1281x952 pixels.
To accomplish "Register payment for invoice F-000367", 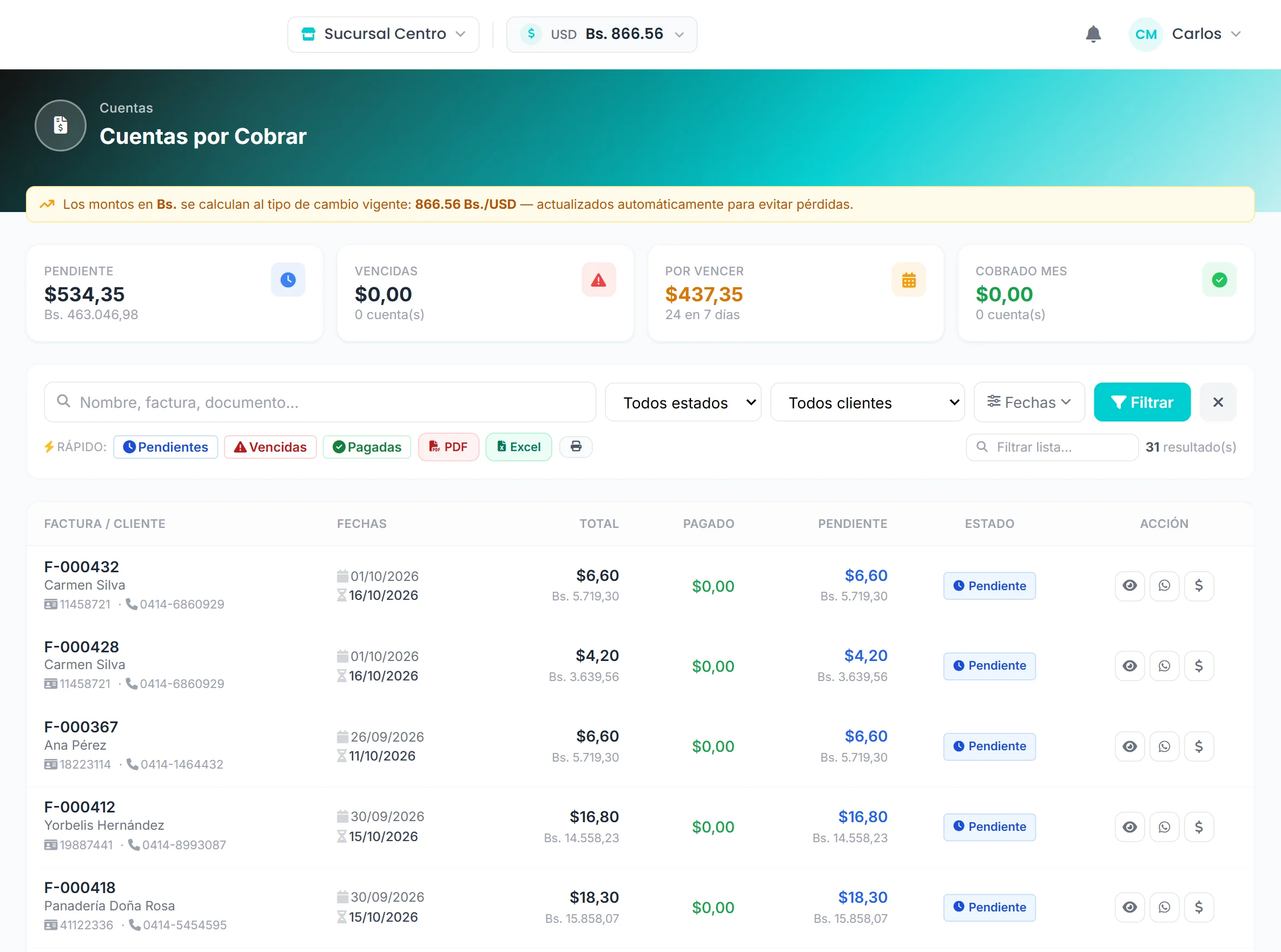I will (1199, 746).
